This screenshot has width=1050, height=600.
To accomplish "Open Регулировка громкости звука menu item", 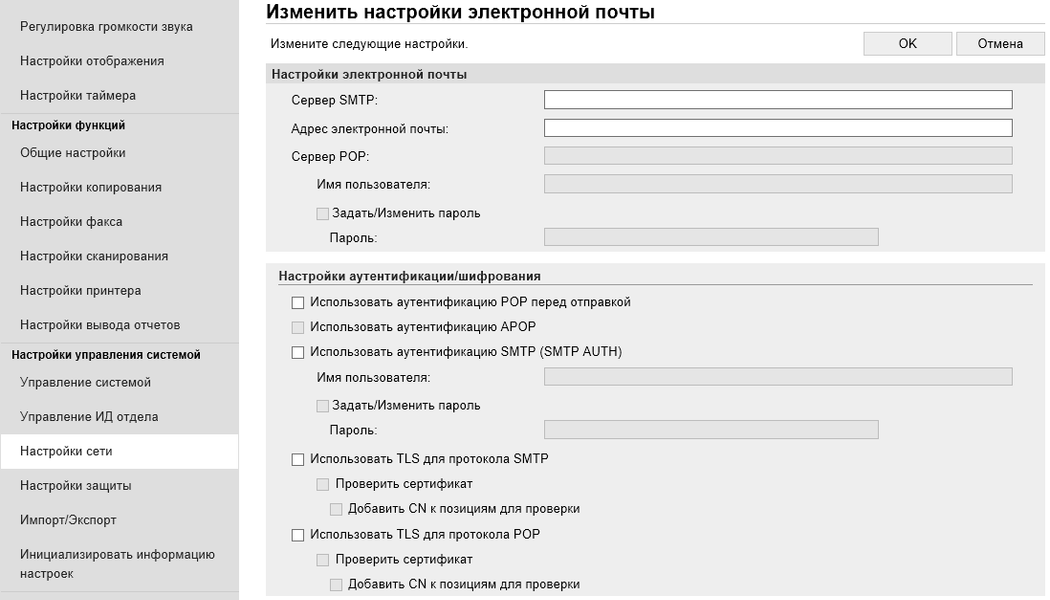I will [106, 27].
